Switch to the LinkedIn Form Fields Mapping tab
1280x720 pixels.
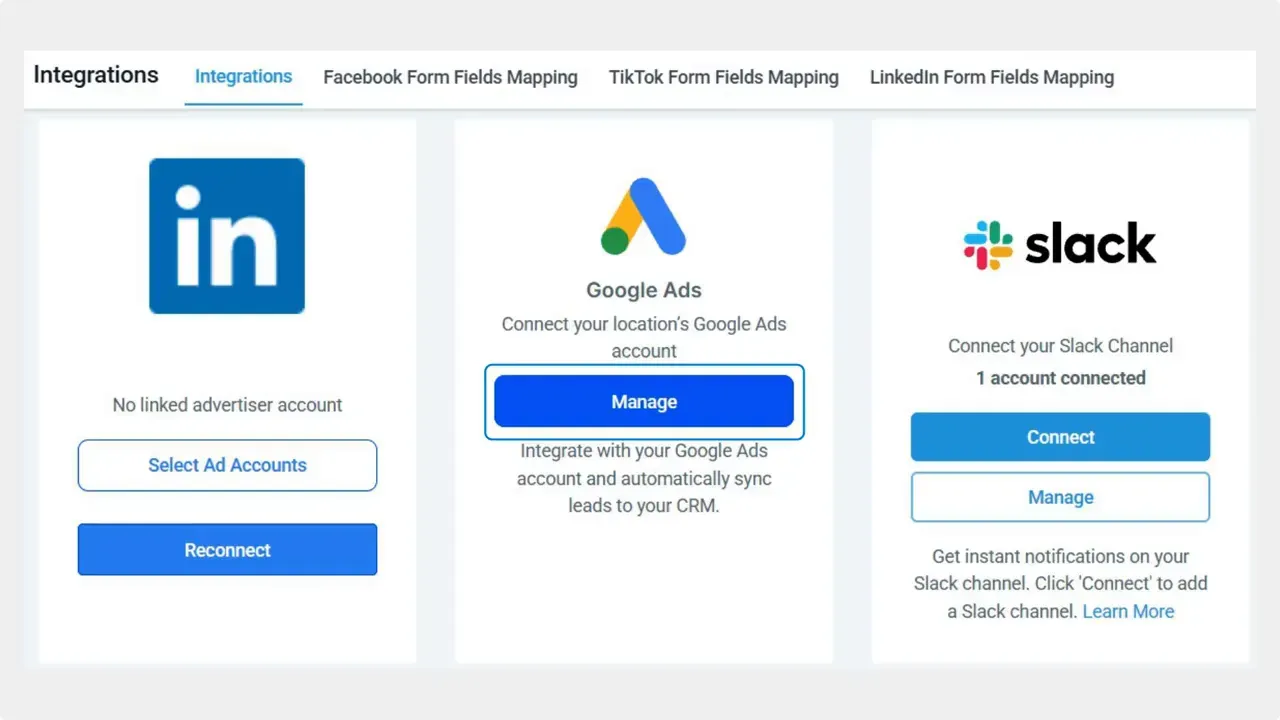click(x=991, y=77)
